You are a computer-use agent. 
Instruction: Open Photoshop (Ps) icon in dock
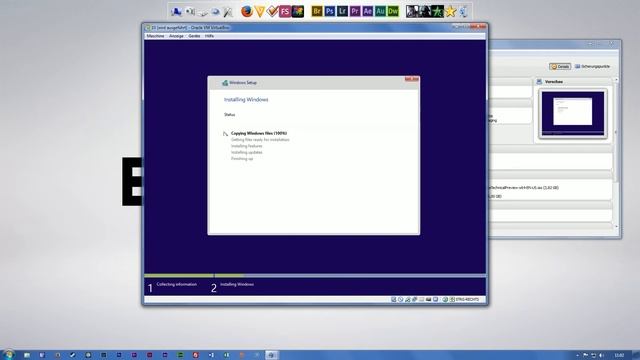329,11
